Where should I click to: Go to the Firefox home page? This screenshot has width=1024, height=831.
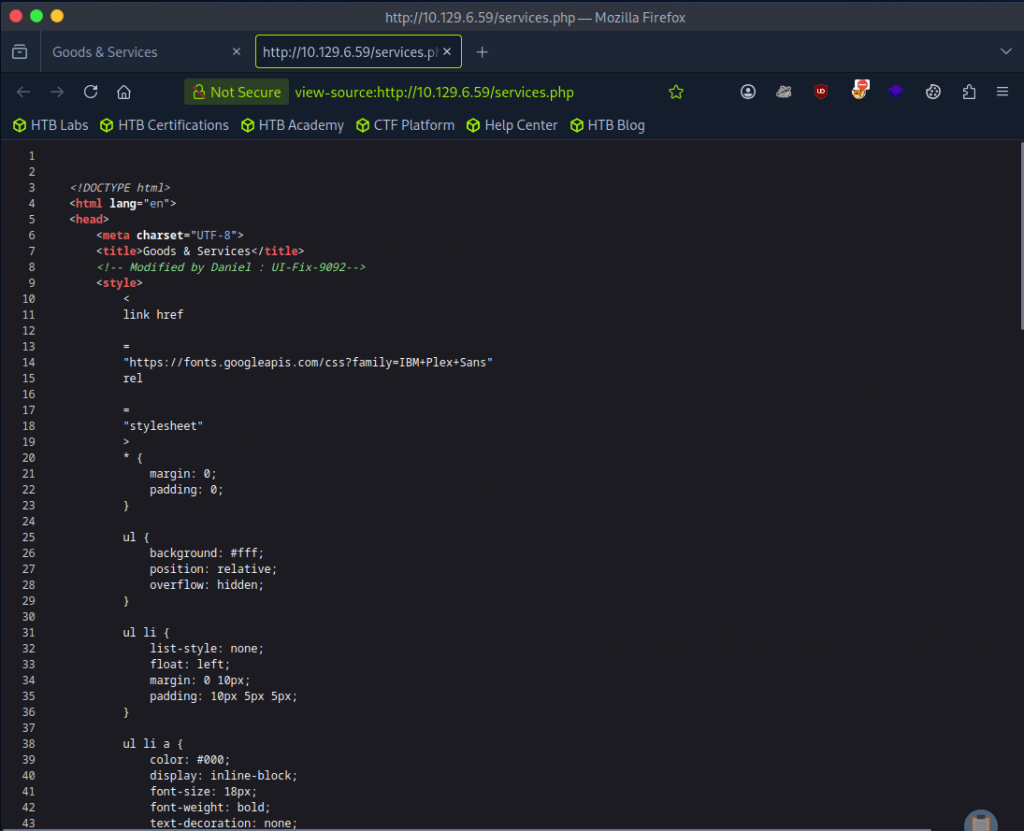124,92
